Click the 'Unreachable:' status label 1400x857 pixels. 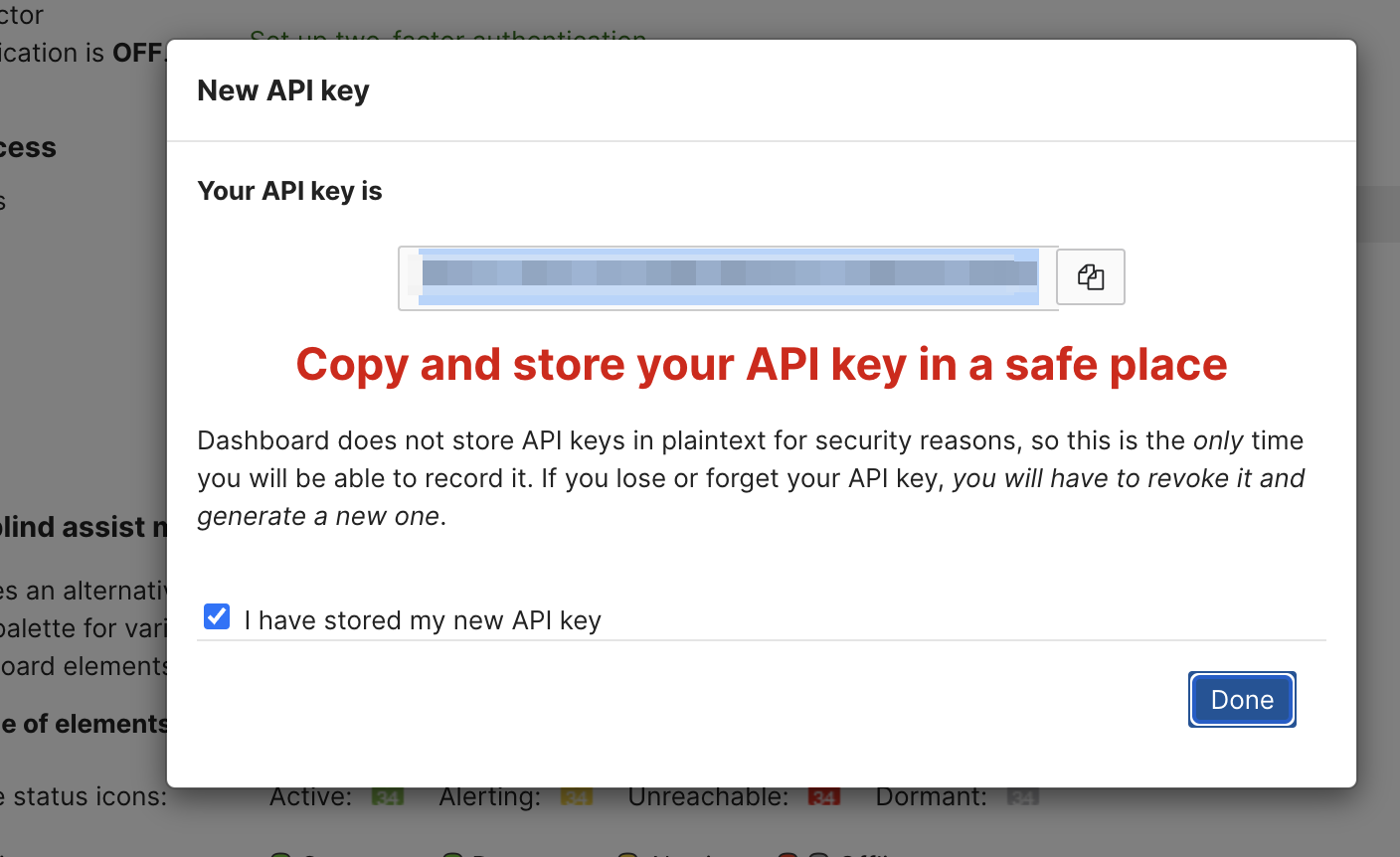(x=708, y=796)
